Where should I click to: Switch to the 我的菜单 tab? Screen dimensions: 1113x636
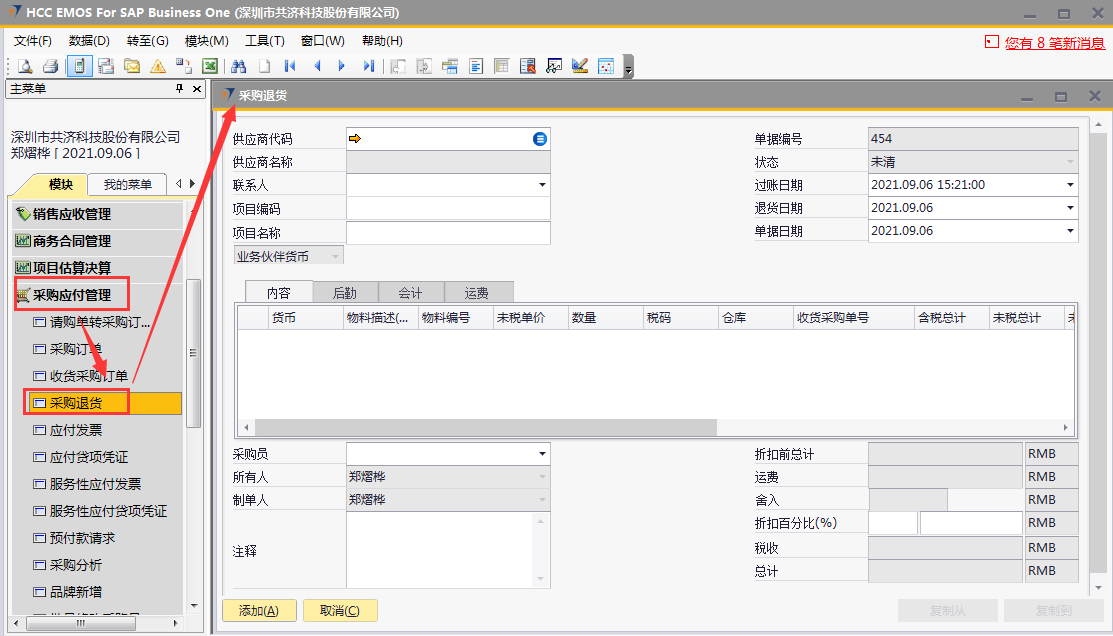point(128,185)
